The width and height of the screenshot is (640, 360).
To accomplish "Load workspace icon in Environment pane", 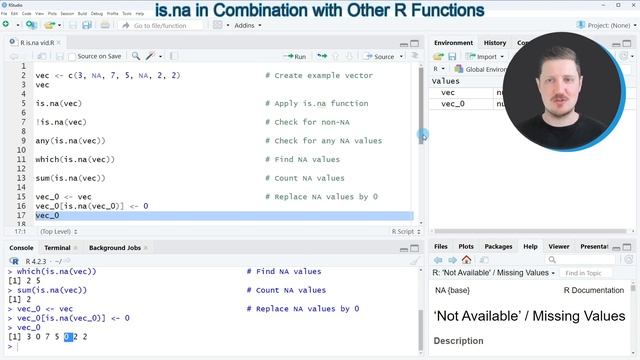I will (438, 56).
